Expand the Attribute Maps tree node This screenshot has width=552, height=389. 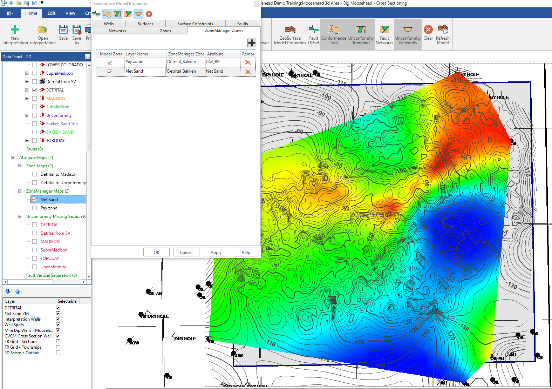click(x=13, y=158)
